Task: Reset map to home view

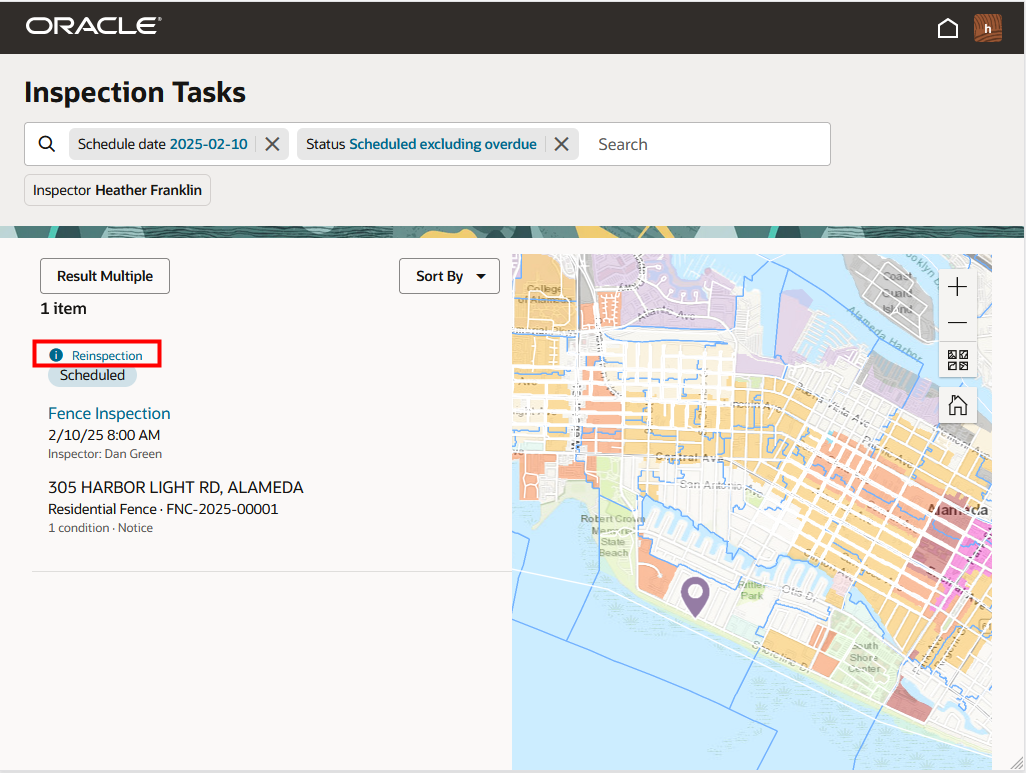Action: click(957, 405)
